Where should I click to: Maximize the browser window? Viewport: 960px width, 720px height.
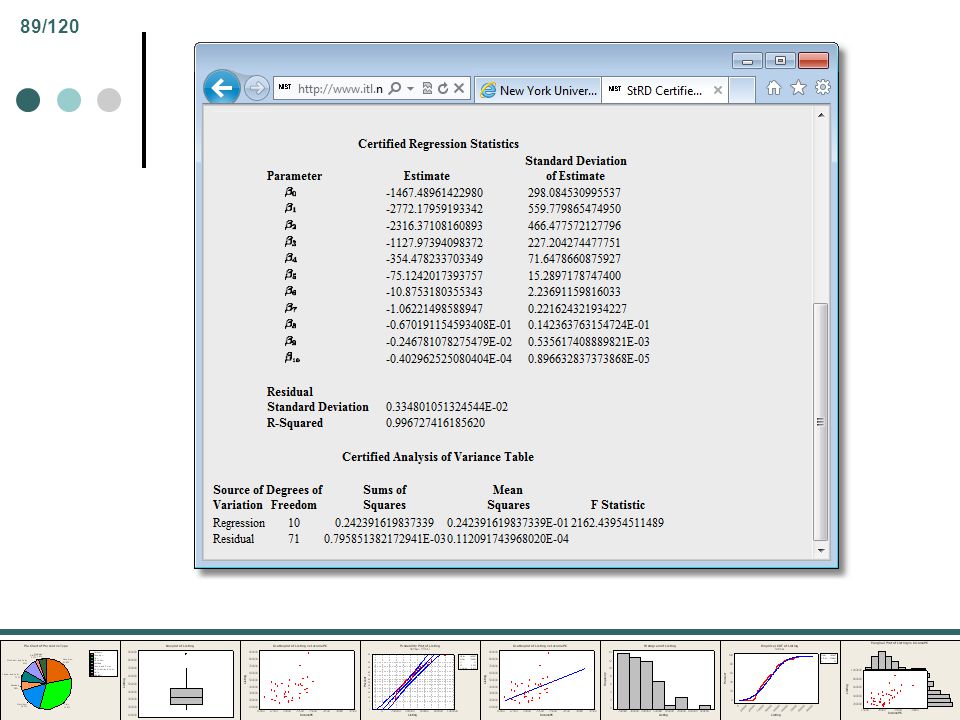[x=780, y=61]
